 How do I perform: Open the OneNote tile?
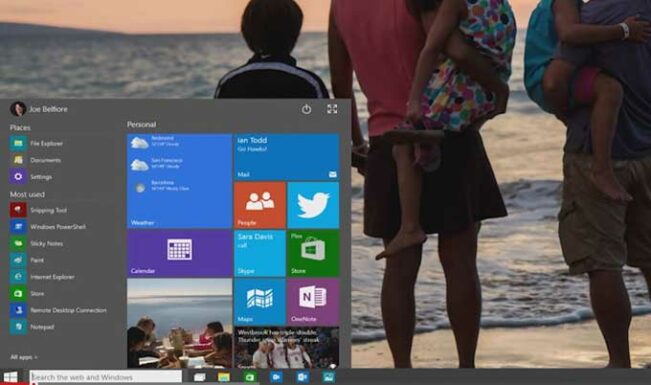[x=313, y=302]
